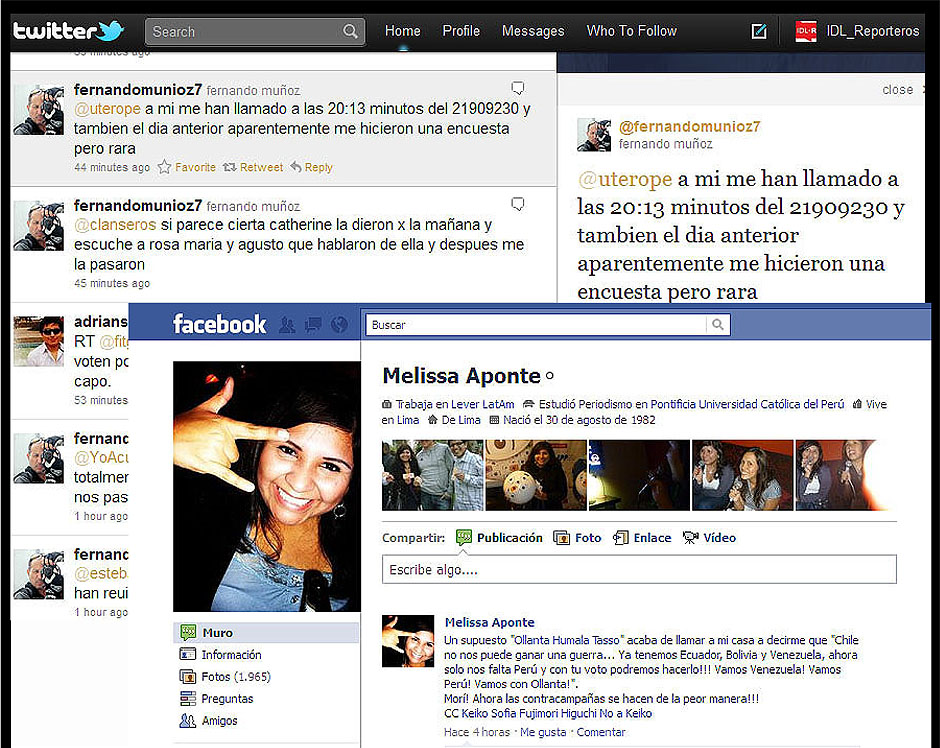Click Reply link on @uterope tweet
Image resolution: width=940 pixels, height=748 pixels.
[x=318, y=167]
